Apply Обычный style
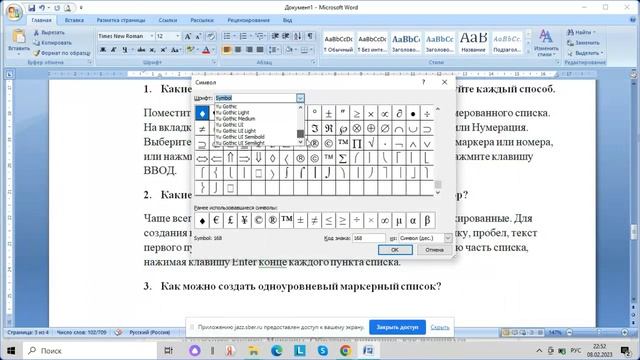The image size is (640, 360). (338, 43)
